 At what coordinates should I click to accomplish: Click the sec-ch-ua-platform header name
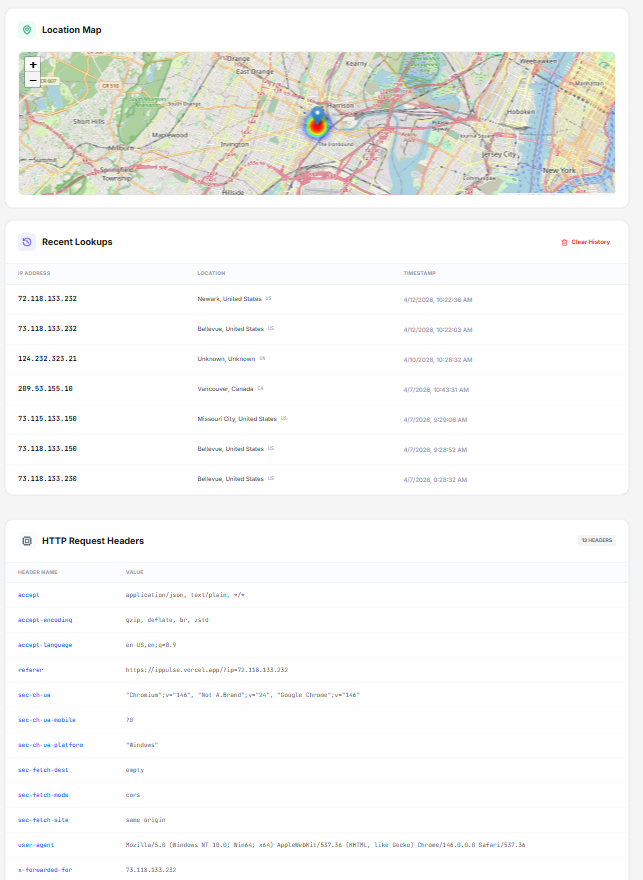(50, 745)
